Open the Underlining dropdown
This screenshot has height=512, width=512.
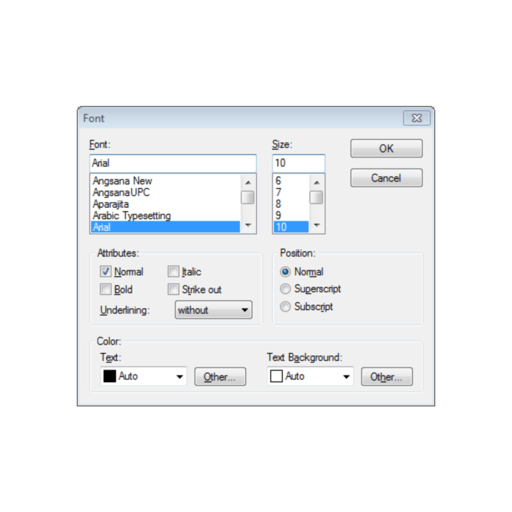pyautogui.click(x=214, y=310)
